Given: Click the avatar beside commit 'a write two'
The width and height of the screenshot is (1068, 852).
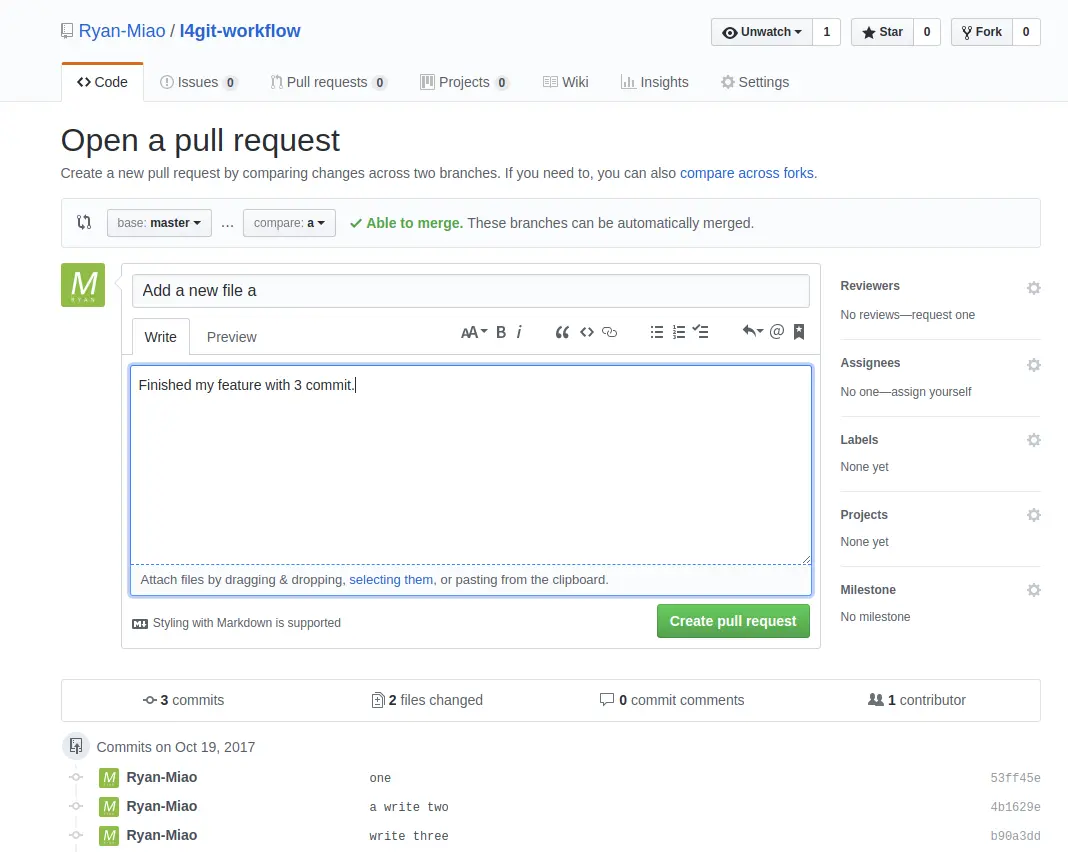Looking at the screenshot, I should click(x=109, y=807).
